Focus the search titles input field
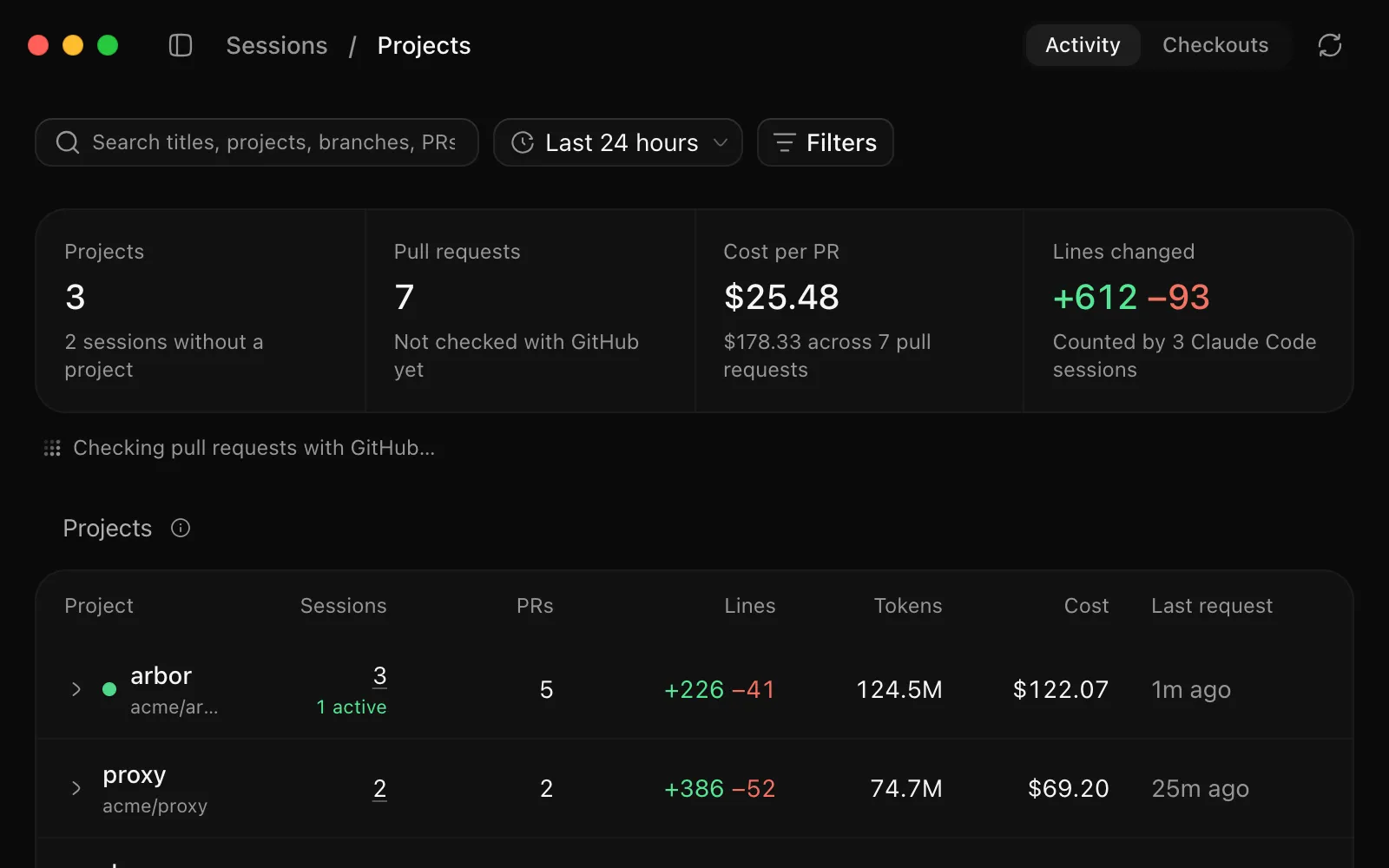This screenshot has width=1389, height=868. tap(257, 142)
